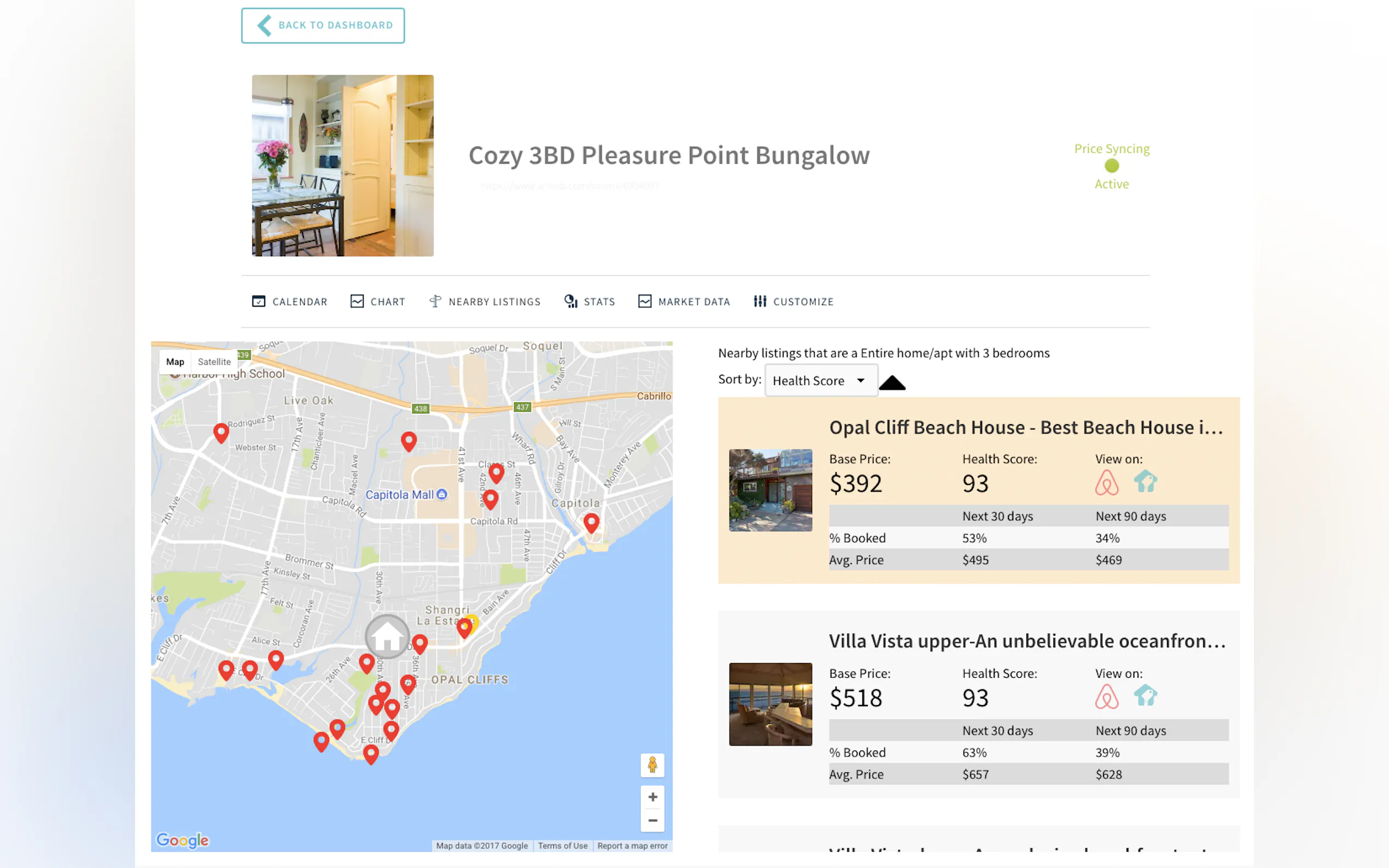
Task: Click the red map pin near Rodriguez St
Action: [x=221, y=432]
